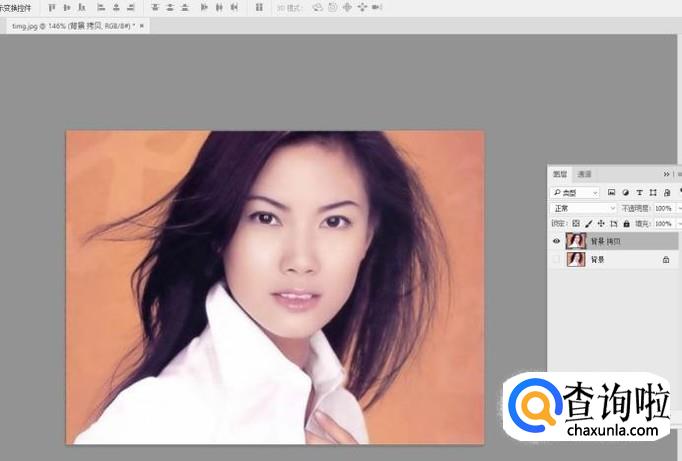682x461 pixels.
Task: Click the pixel layer filter icon
Action: pos(611,192)
